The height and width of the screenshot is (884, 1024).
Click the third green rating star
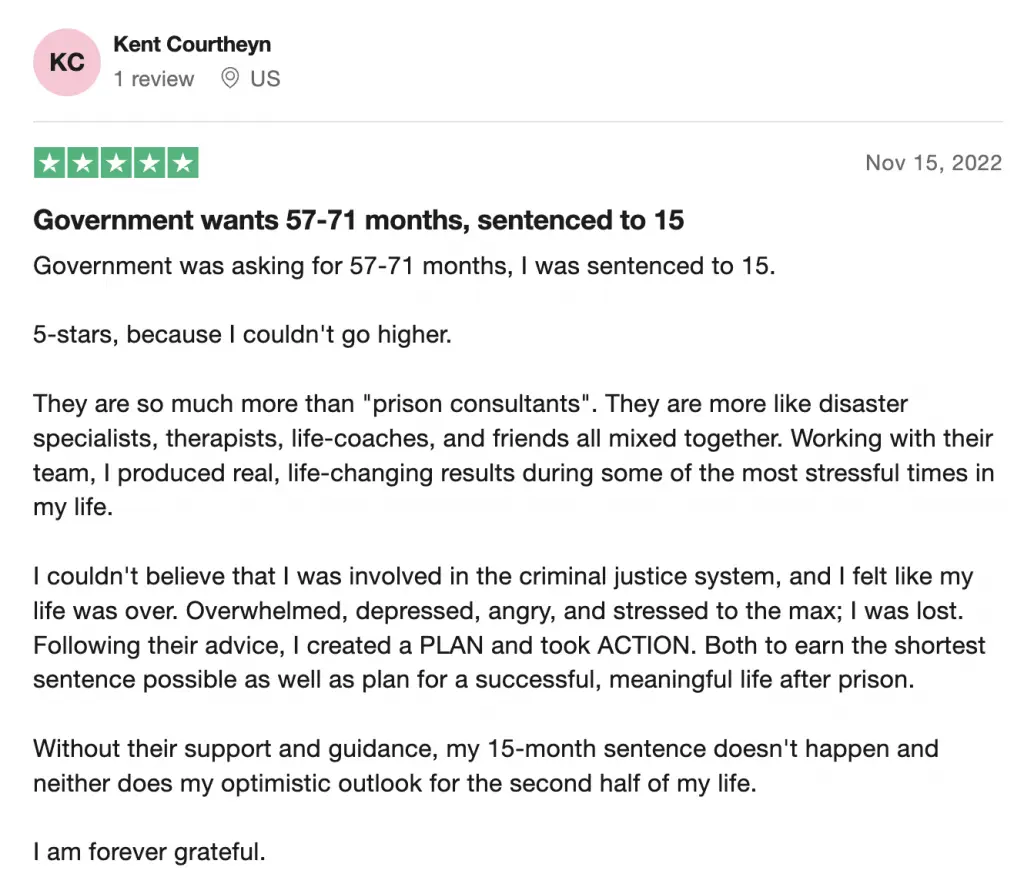(x=116, y=163)
